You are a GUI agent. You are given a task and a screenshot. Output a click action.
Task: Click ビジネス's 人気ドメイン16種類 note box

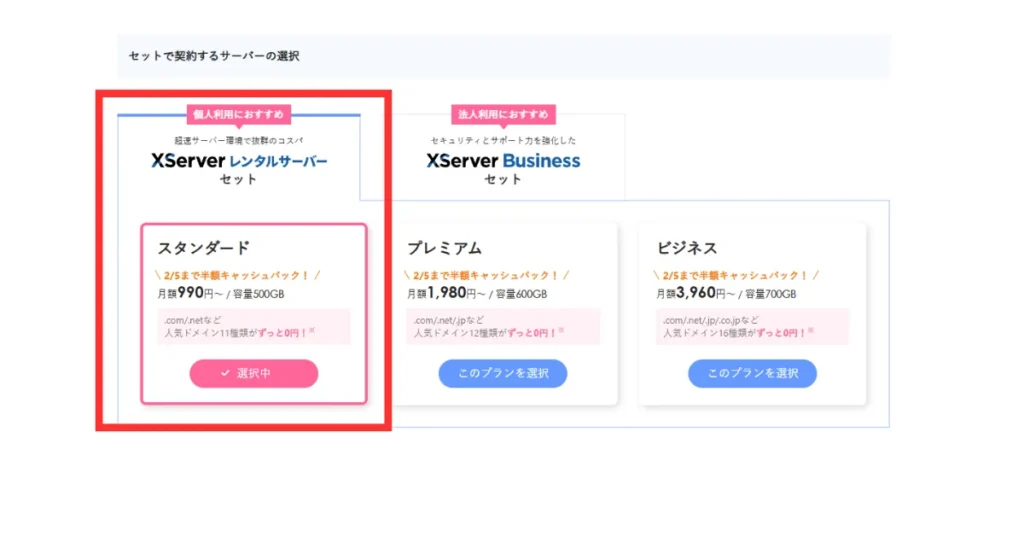(x=752, y=326)
